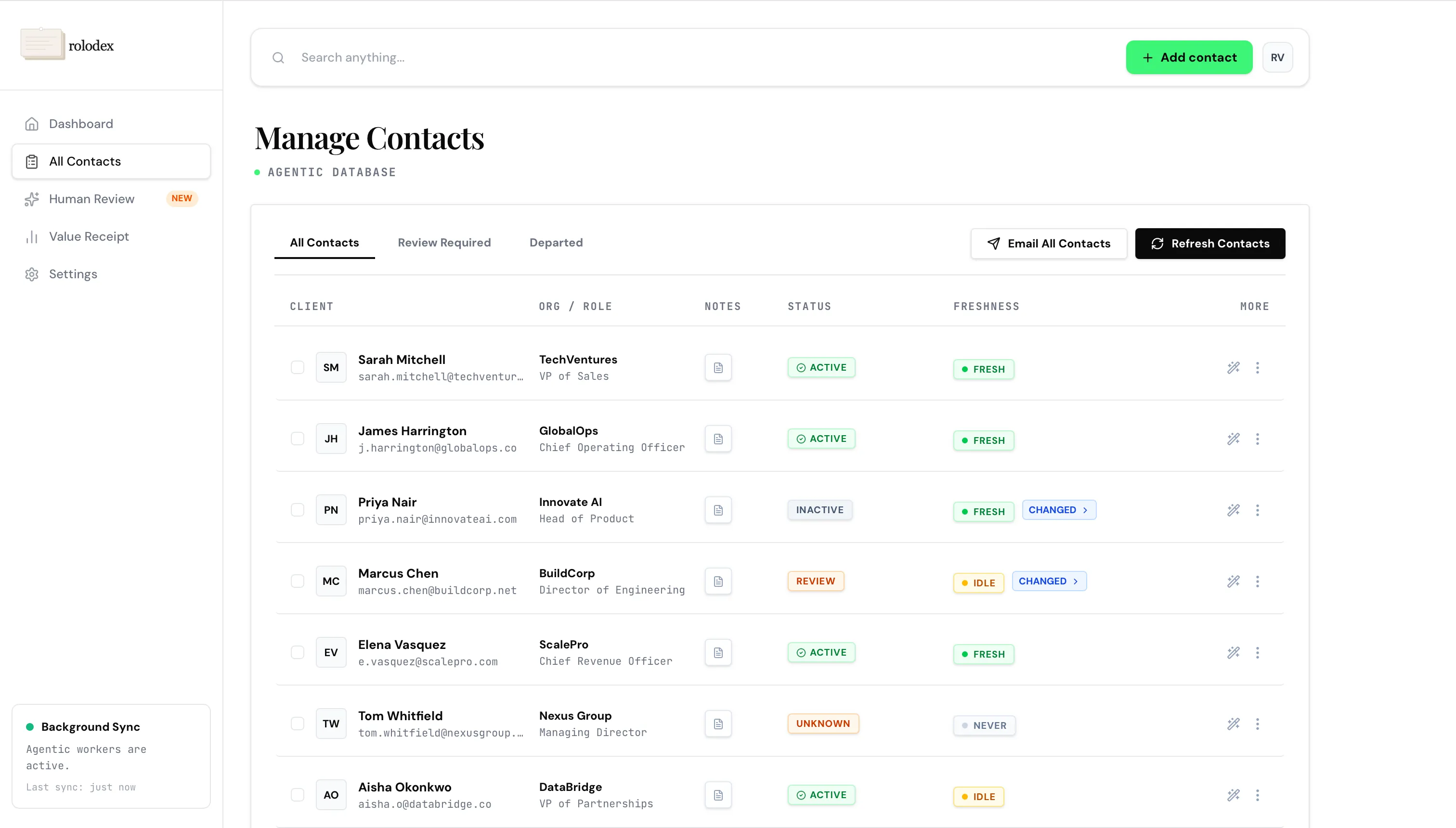1456x828 pixels.
Task: Tick the checkbox beside Marcus Chen
Action: click(x=298, y=581)
